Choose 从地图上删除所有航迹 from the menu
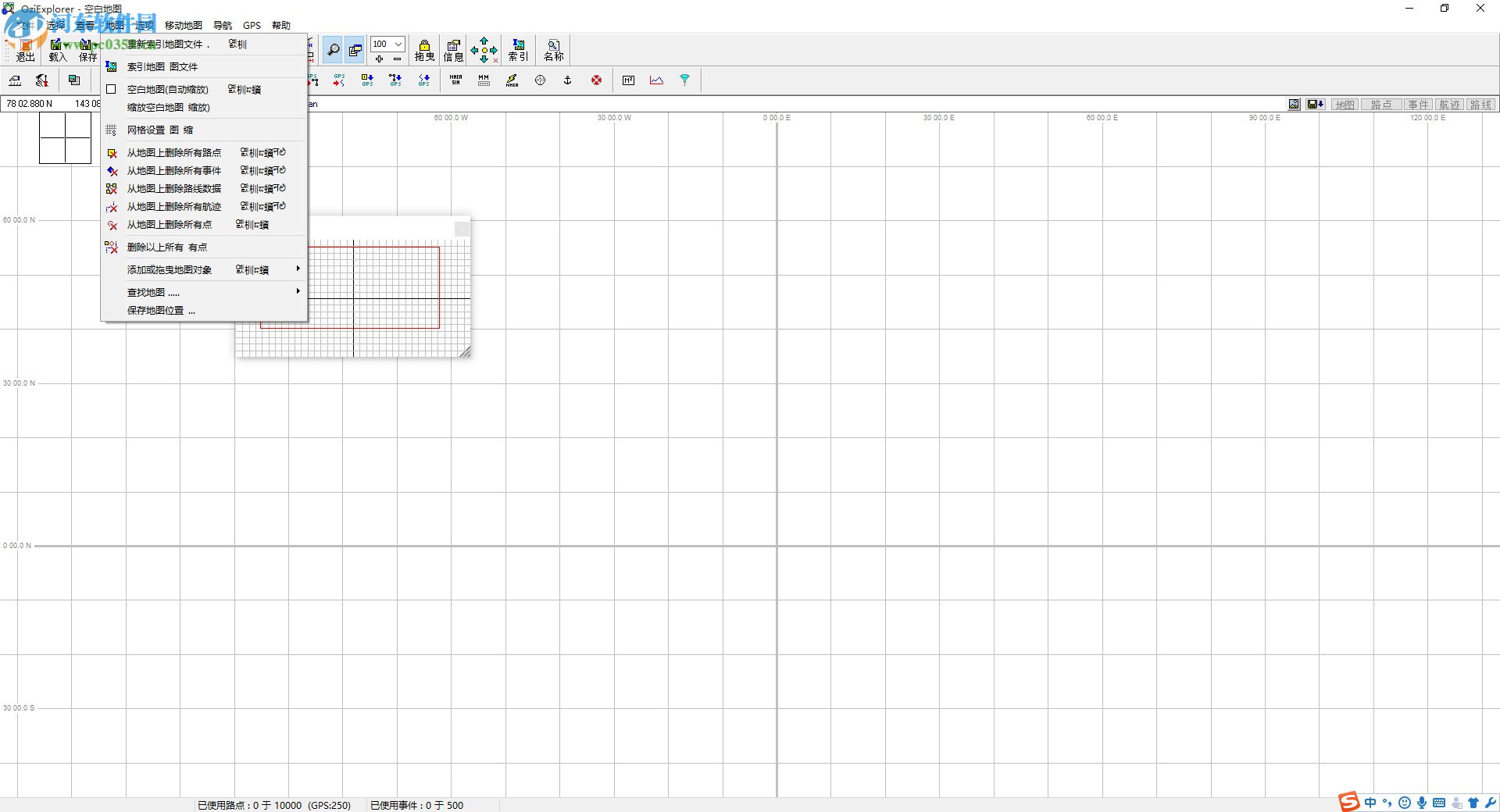This screenshot has height=812, width=1500. point(204,206)
